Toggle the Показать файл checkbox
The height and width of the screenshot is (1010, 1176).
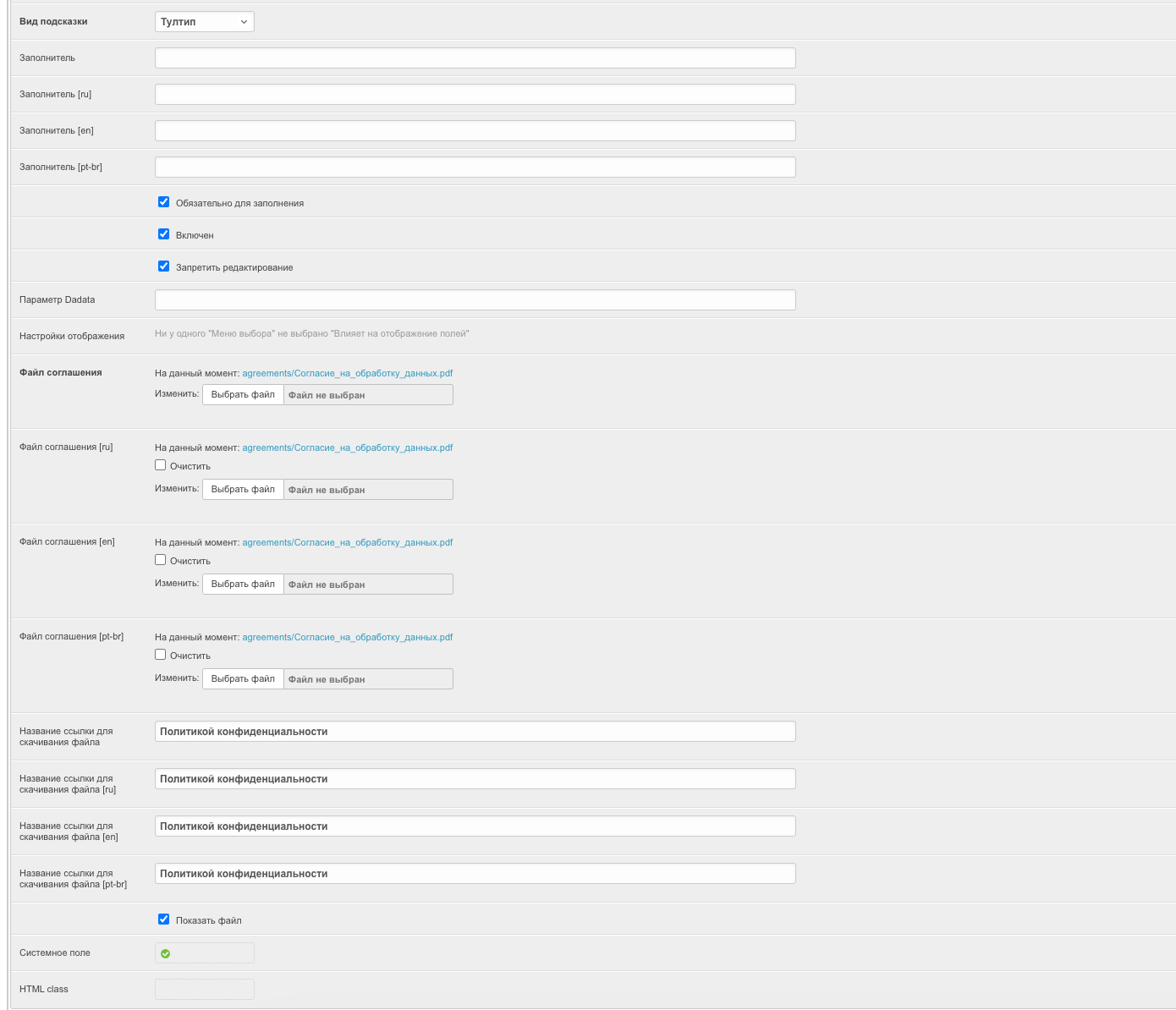(x=164, y=919)
